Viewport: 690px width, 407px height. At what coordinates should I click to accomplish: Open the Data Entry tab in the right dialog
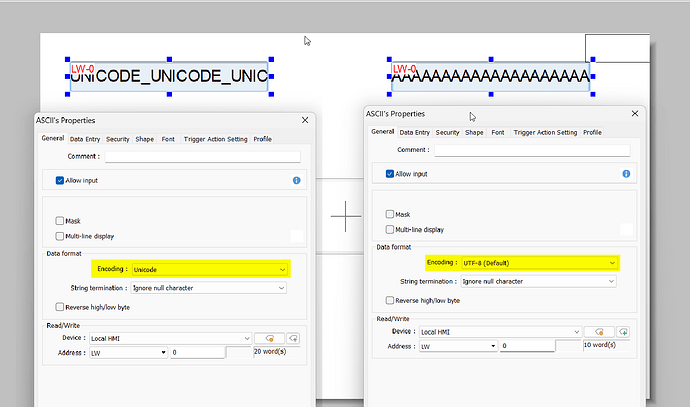pyautogui.click(x=415, y=132)
